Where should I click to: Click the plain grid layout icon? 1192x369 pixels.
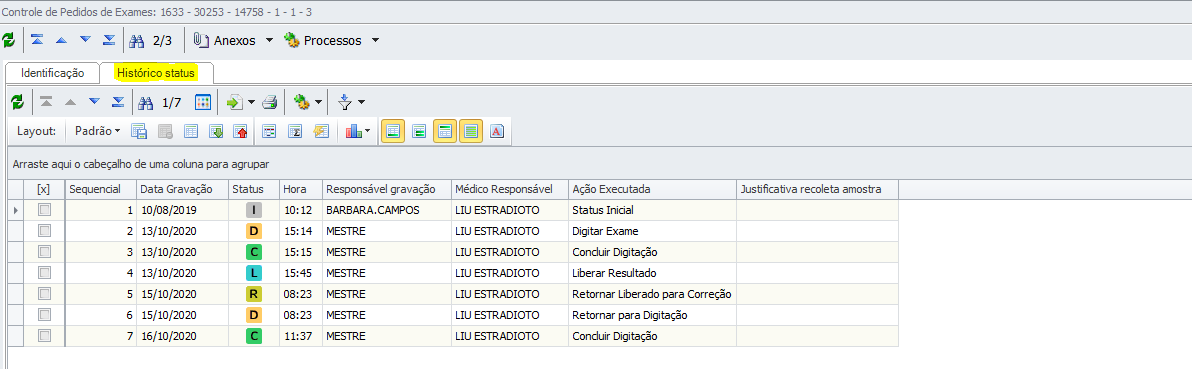191,132
